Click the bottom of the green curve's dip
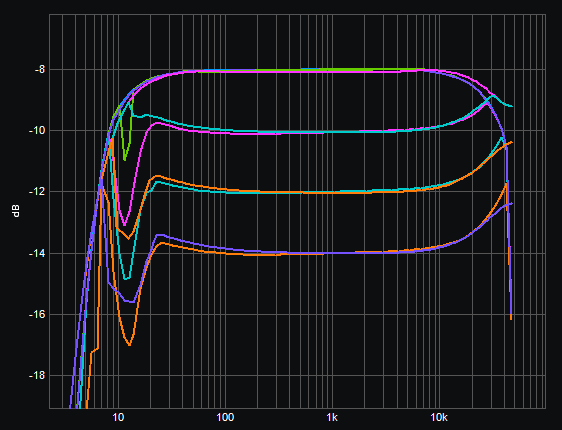The image size is (562, 430). pyautogui.click(x=124, y=159)
